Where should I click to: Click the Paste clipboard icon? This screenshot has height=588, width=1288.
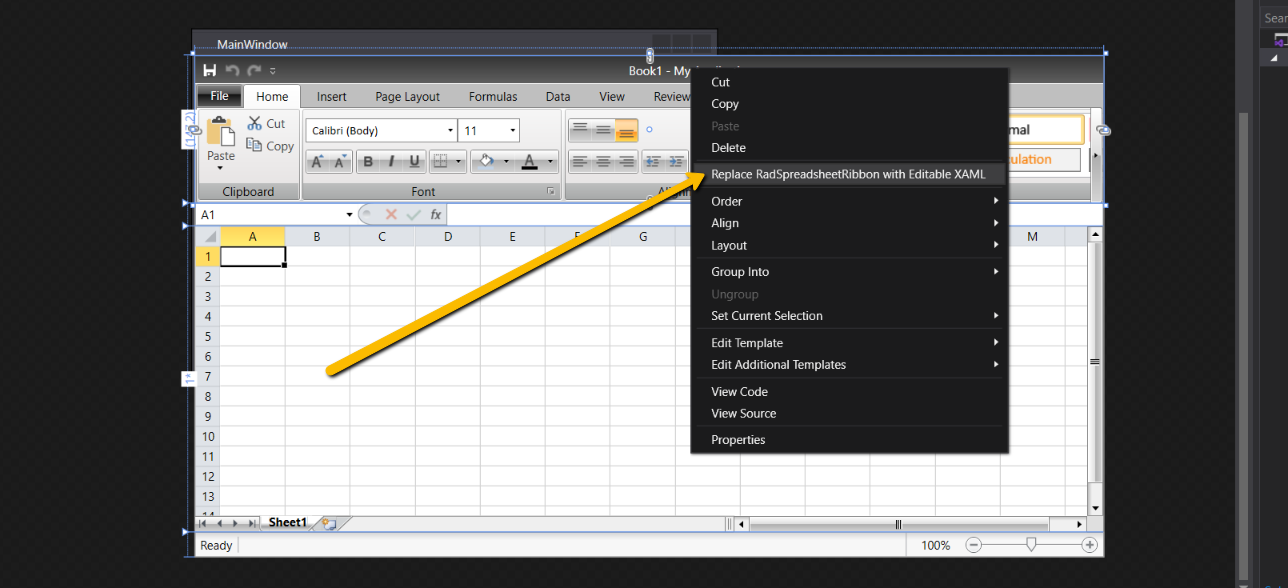click(x=221, y=131)
